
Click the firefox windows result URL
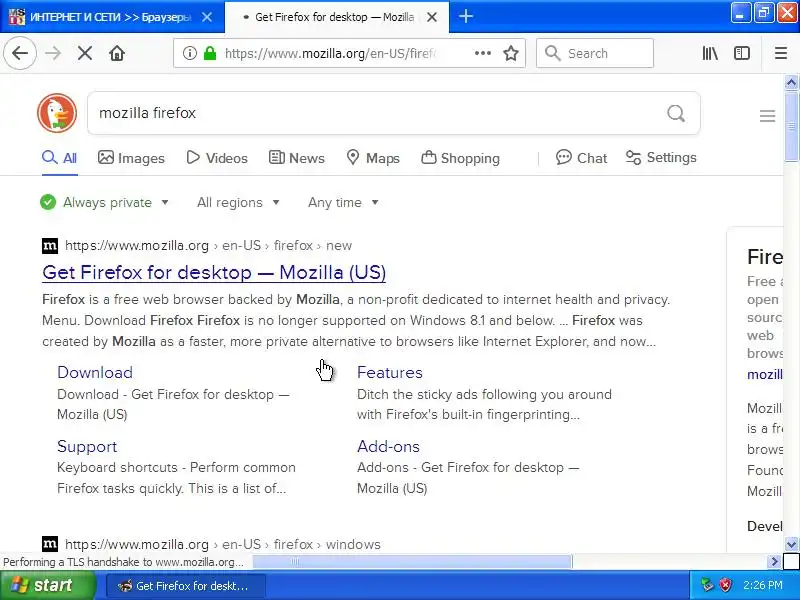point(222,544)
